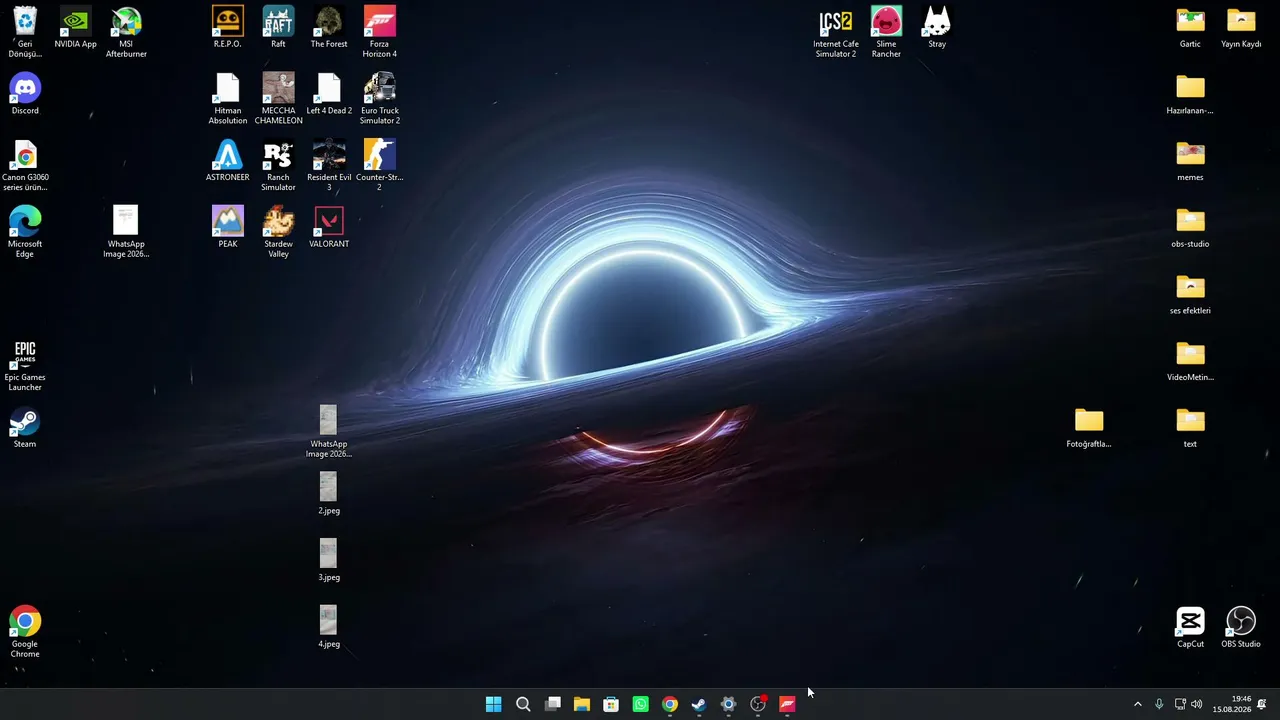This screenshot has width=1280, height=720.
Task: Select the WhatsApp Image file above 2.jpeg
Action: pyautogui.click(x=329, y=432)
